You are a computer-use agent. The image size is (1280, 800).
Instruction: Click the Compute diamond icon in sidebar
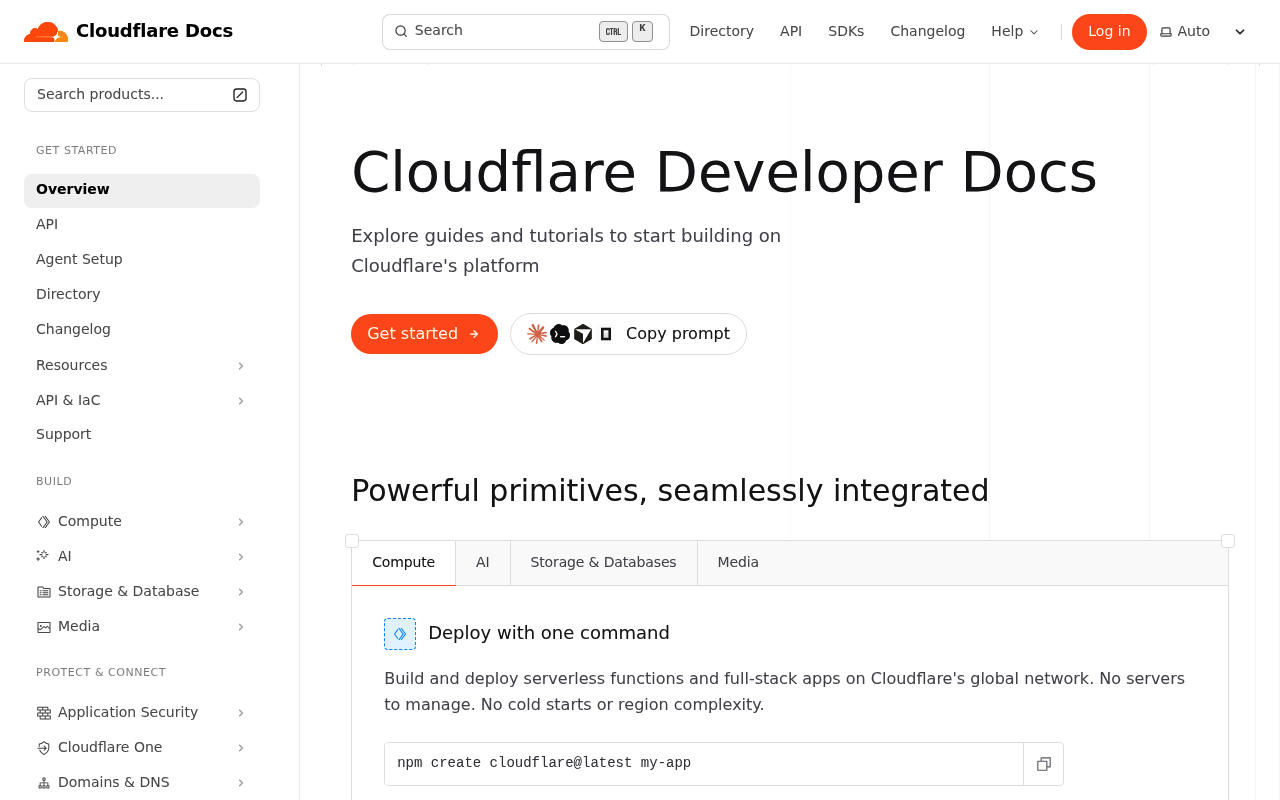pyautogui.click(x=44, y=522)
